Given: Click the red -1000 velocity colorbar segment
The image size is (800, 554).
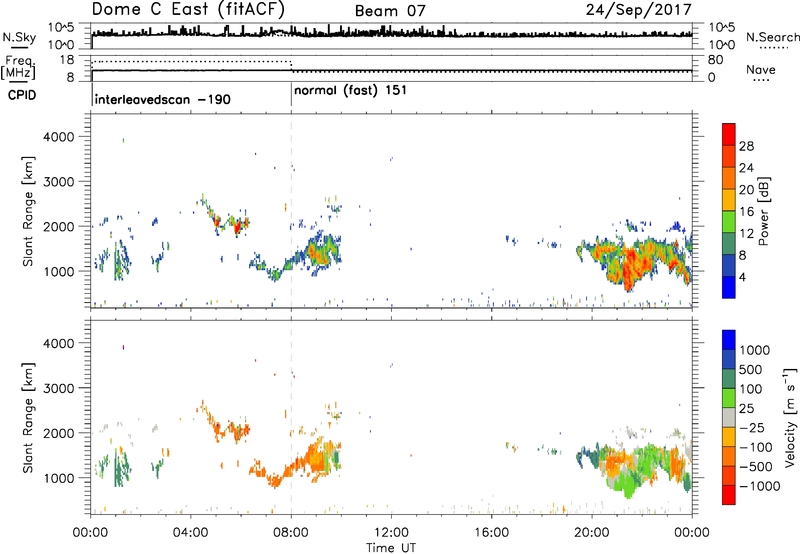Looking at the screenshot, I should click(729, 495).
